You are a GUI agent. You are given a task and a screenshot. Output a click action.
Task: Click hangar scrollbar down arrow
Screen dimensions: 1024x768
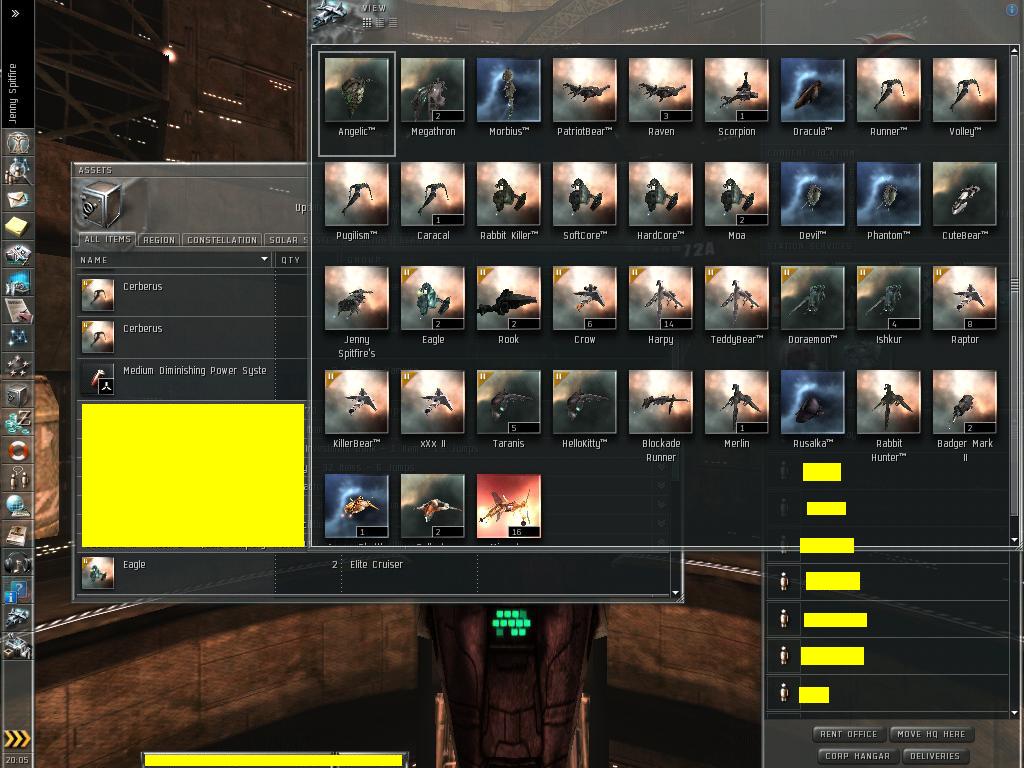click(1014, 540)
